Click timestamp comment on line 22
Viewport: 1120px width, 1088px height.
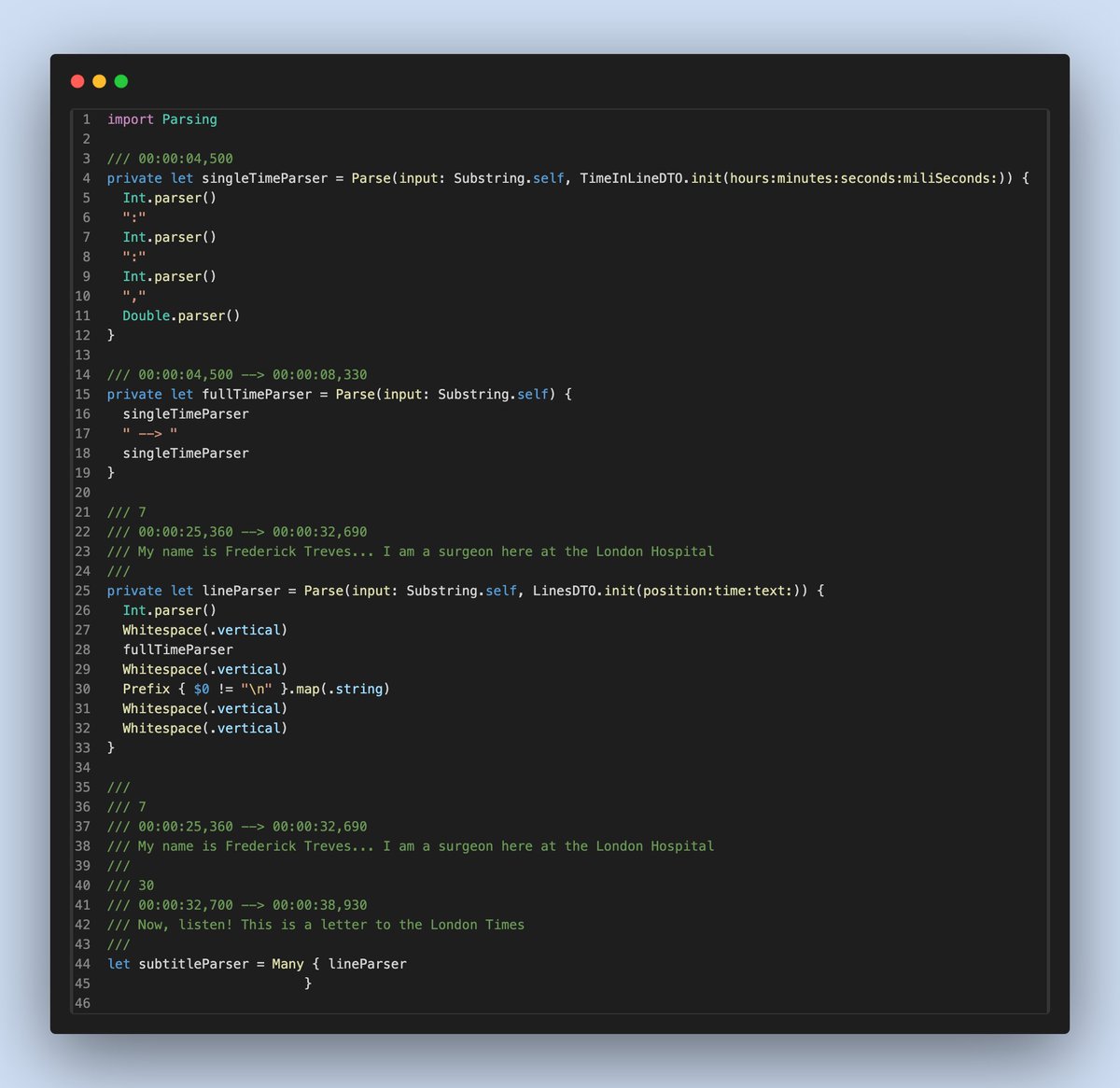237,532
